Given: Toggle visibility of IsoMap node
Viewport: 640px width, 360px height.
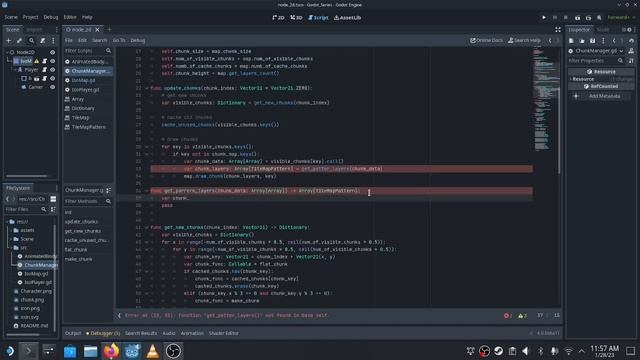Looking at the screenshot, I should coord(53,61).
